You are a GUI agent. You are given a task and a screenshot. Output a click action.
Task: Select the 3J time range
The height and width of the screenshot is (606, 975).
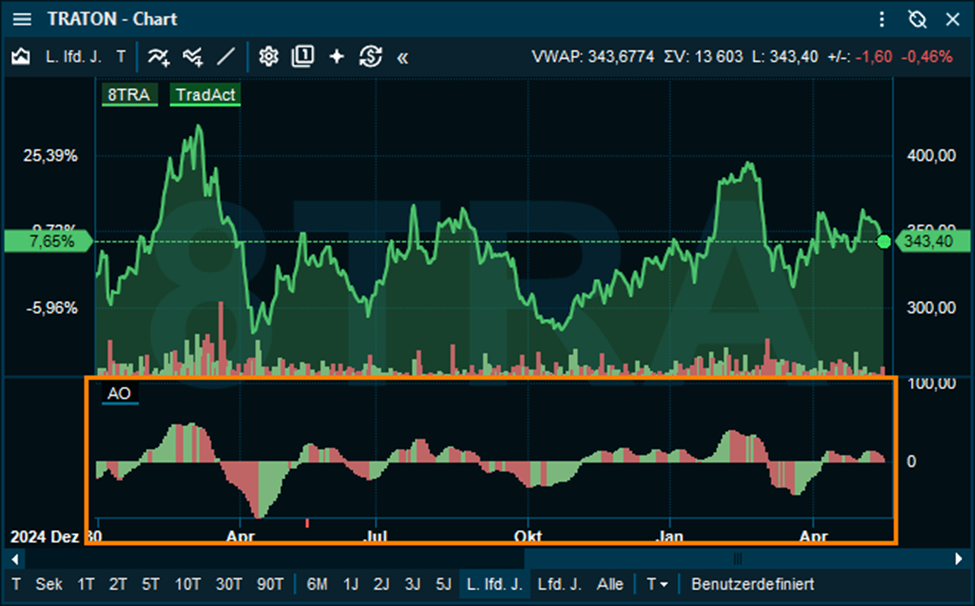click(x=412, y=584)
